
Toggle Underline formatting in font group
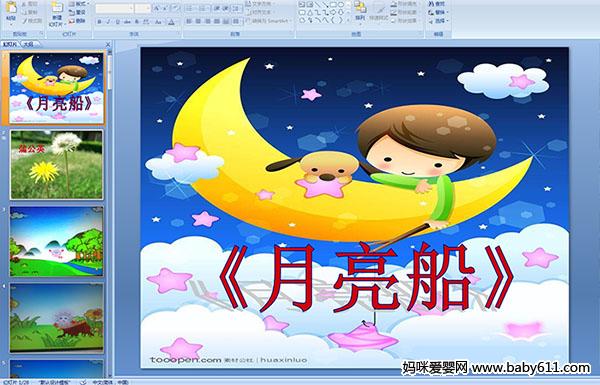[x=117, y=22]
